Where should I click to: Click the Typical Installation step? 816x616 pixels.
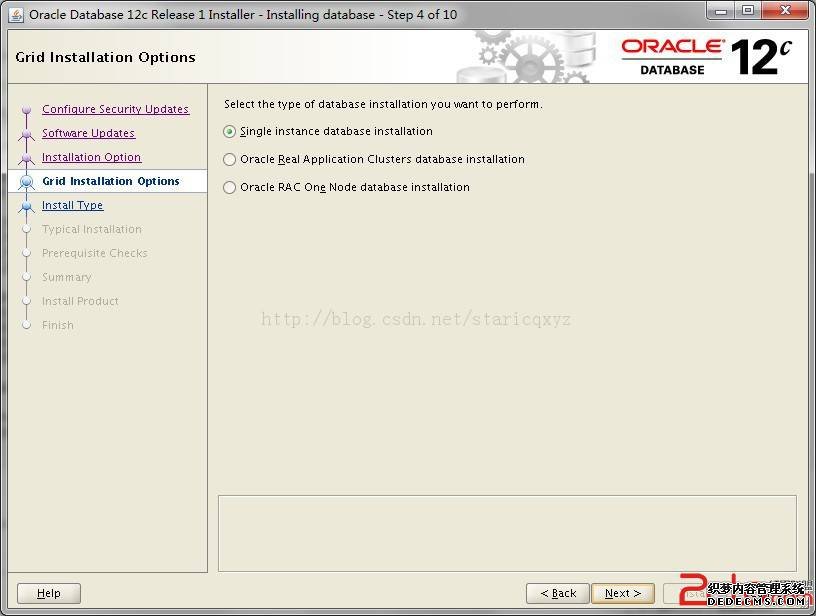[x=91, y=229]
